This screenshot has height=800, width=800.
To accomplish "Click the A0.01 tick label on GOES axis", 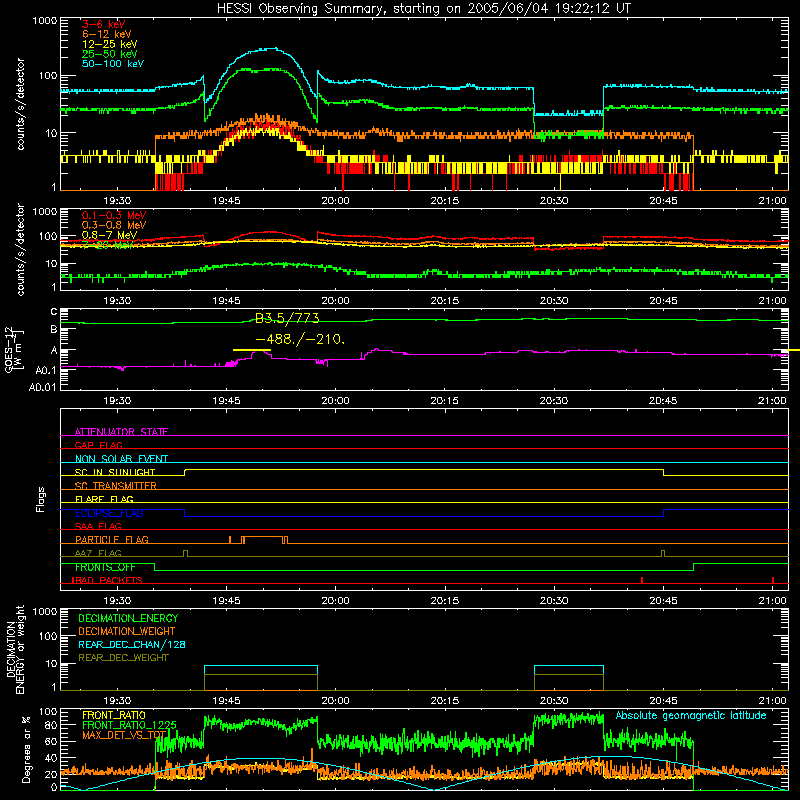I will (43, 387).
